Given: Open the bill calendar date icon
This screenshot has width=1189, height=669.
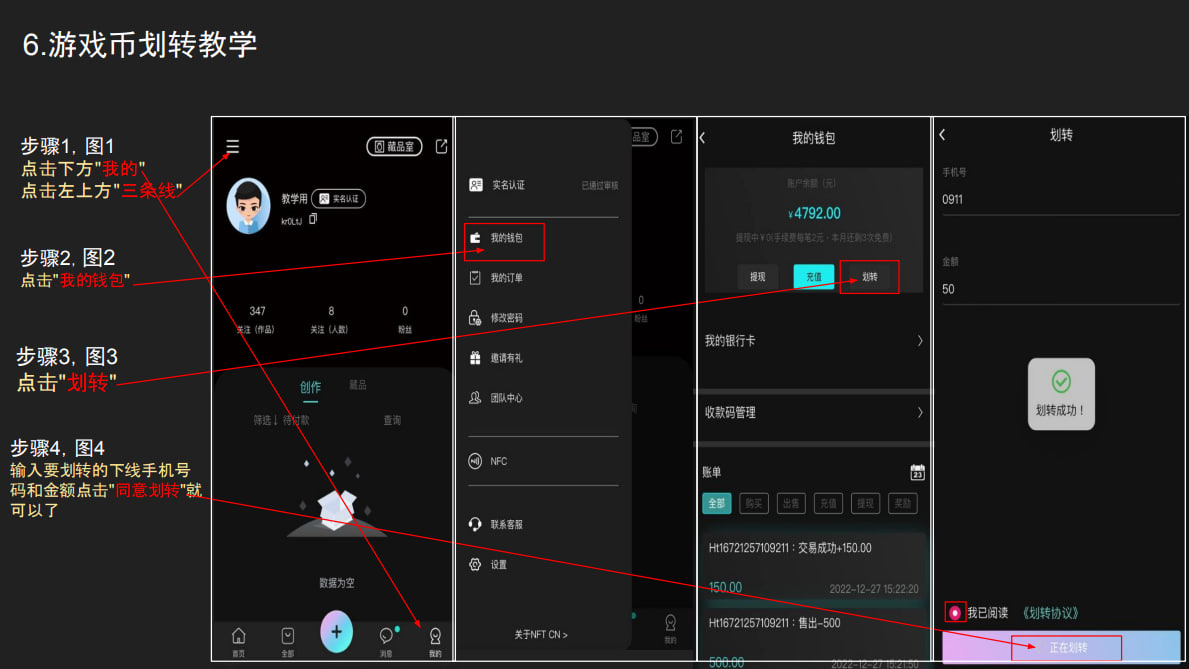Looking at the screenshot, I should [x=917, y=472].
